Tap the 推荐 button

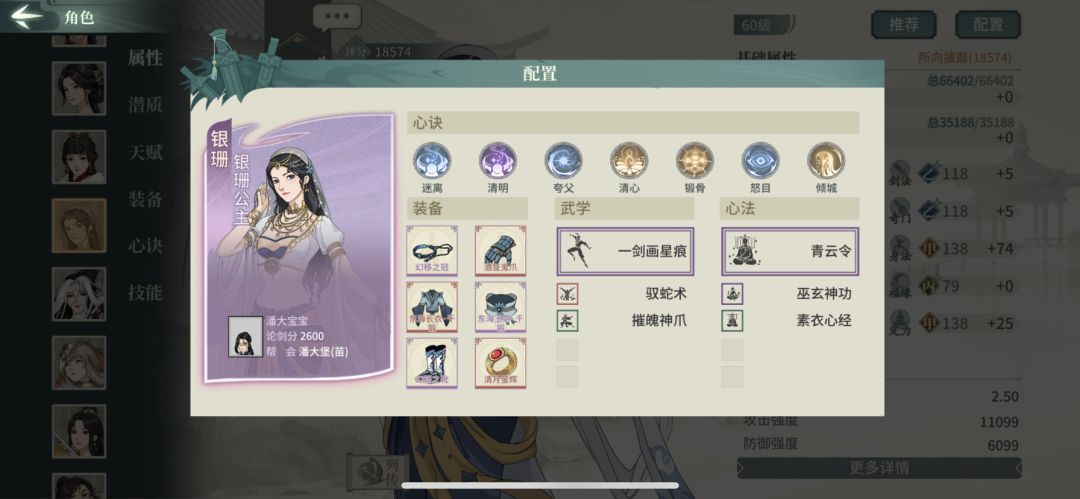(x=904, y=25)
